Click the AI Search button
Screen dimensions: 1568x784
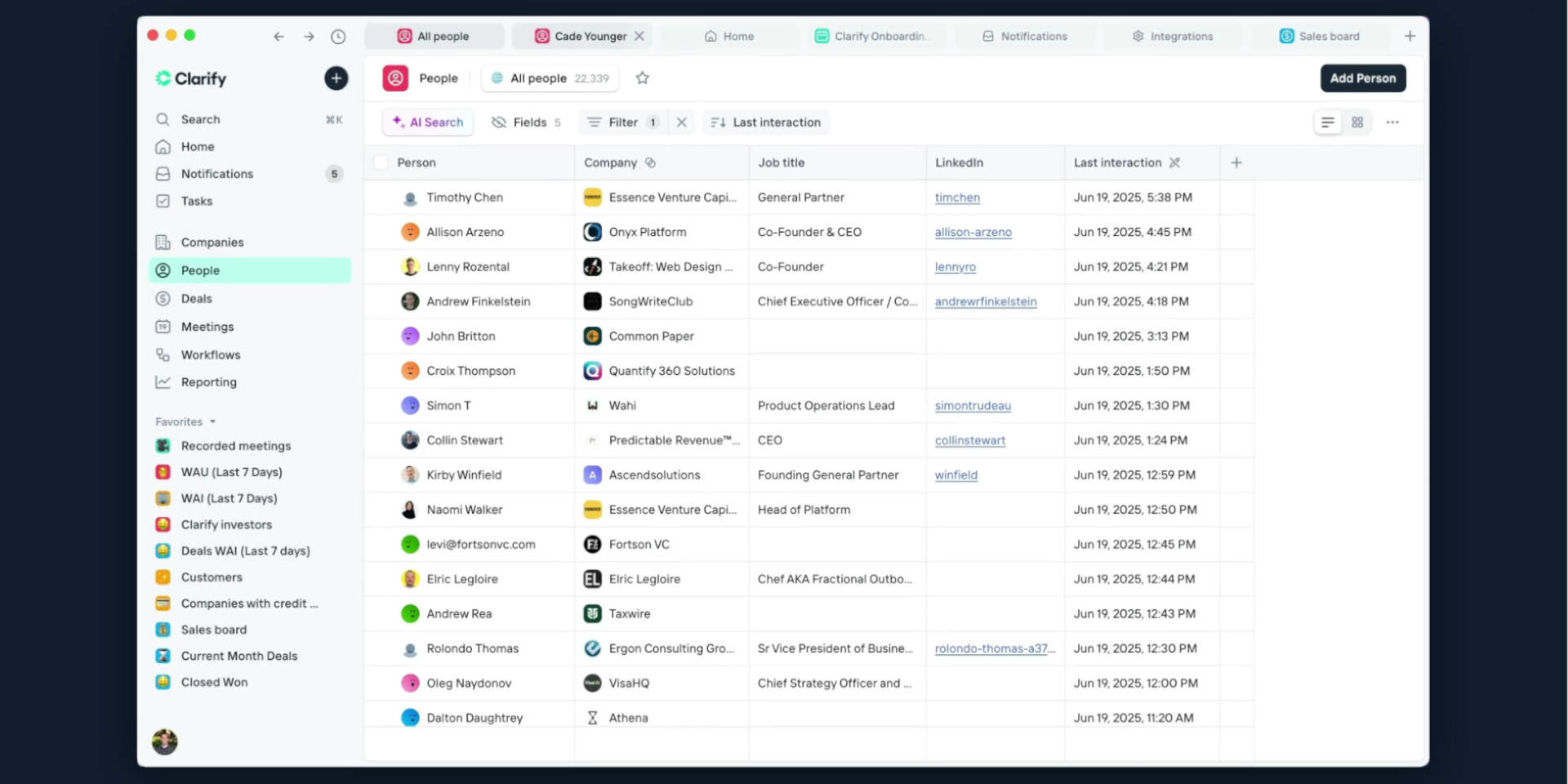428,122
